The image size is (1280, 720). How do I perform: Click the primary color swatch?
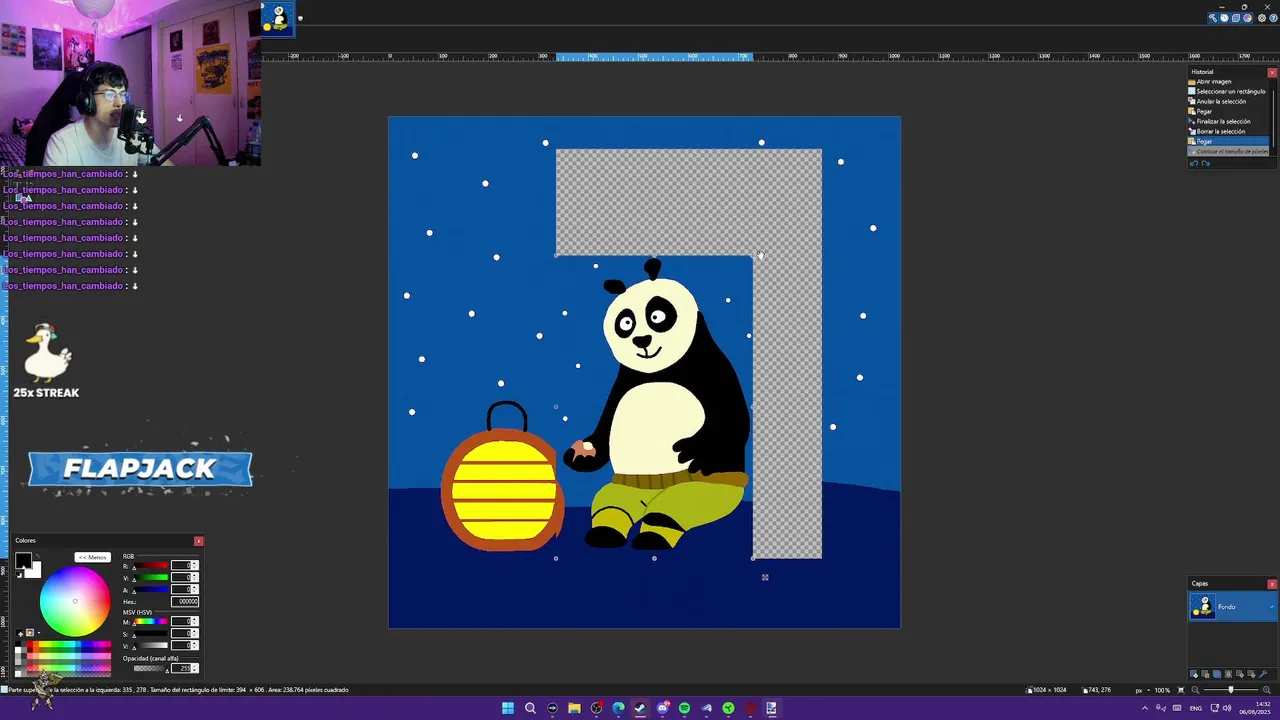(x=23, y=560)
